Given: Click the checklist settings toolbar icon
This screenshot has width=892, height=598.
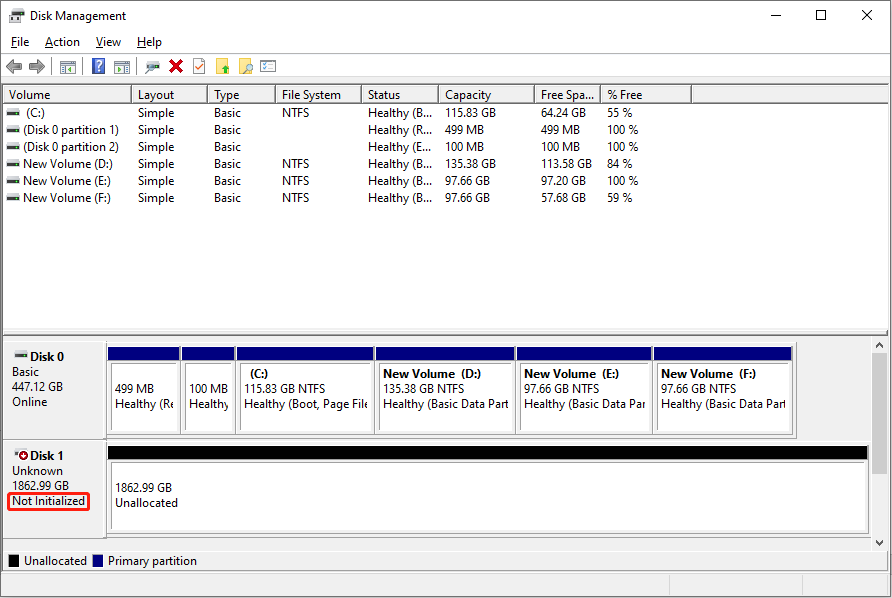Looking at the screenshot, I should tap(268, 67).
